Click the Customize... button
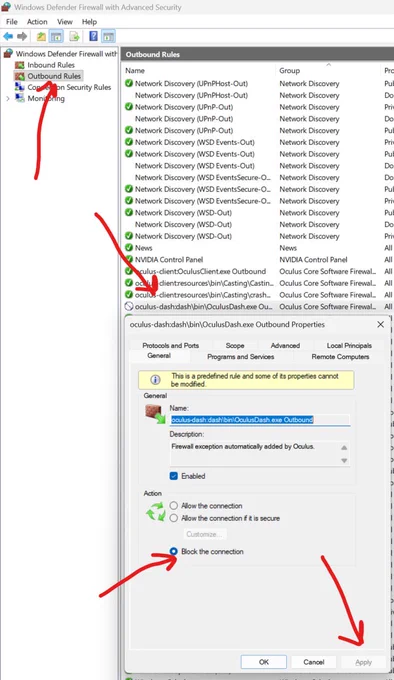394x680 pixels. click(204, 534)
